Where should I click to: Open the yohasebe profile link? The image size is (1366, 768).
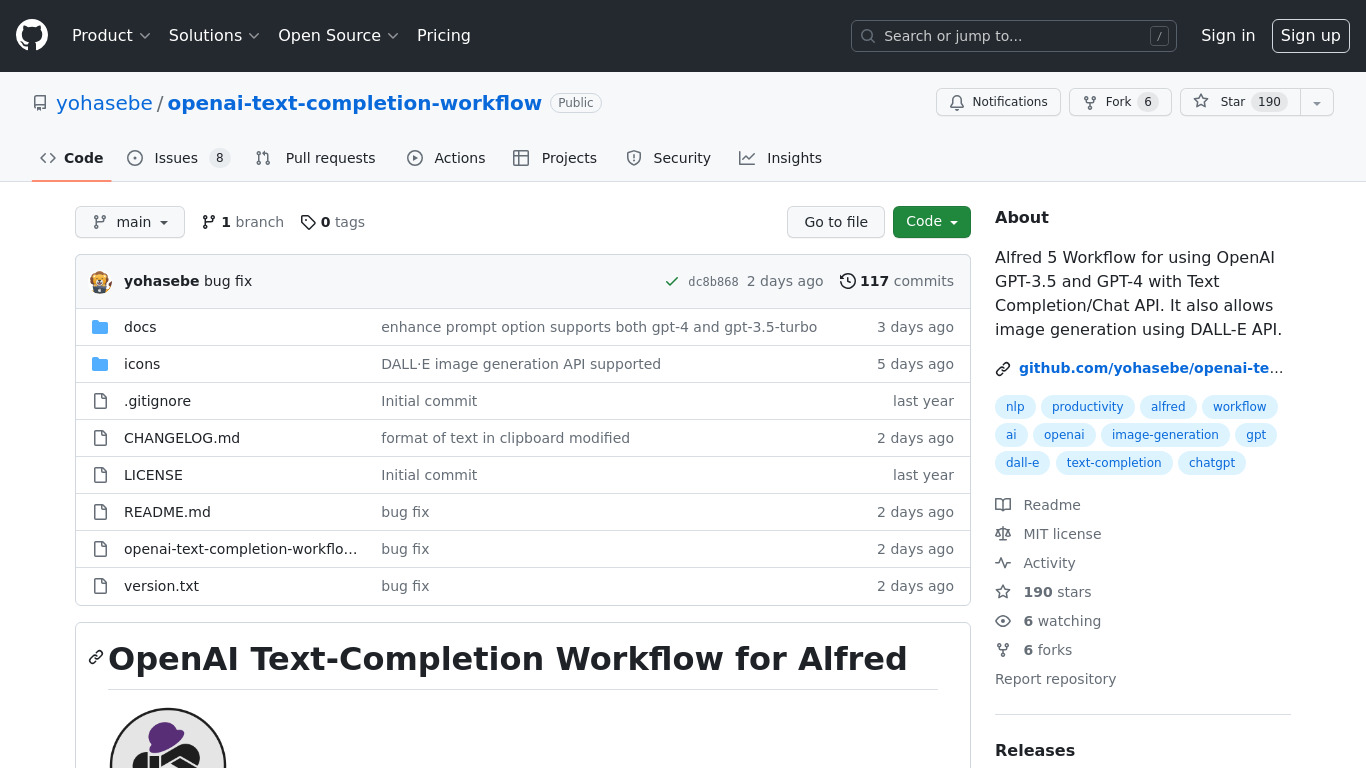[x=105, y=103]
